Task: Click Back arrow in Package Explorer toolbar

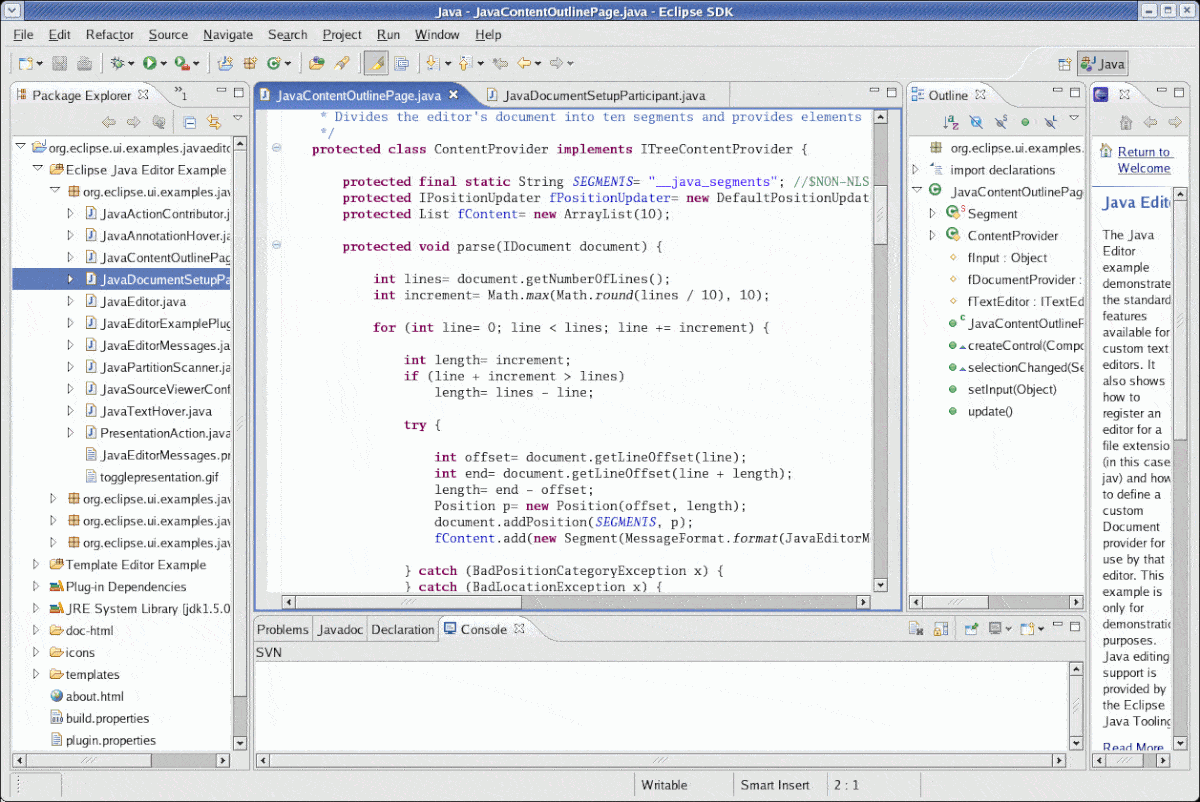Action: click(109, 122)
